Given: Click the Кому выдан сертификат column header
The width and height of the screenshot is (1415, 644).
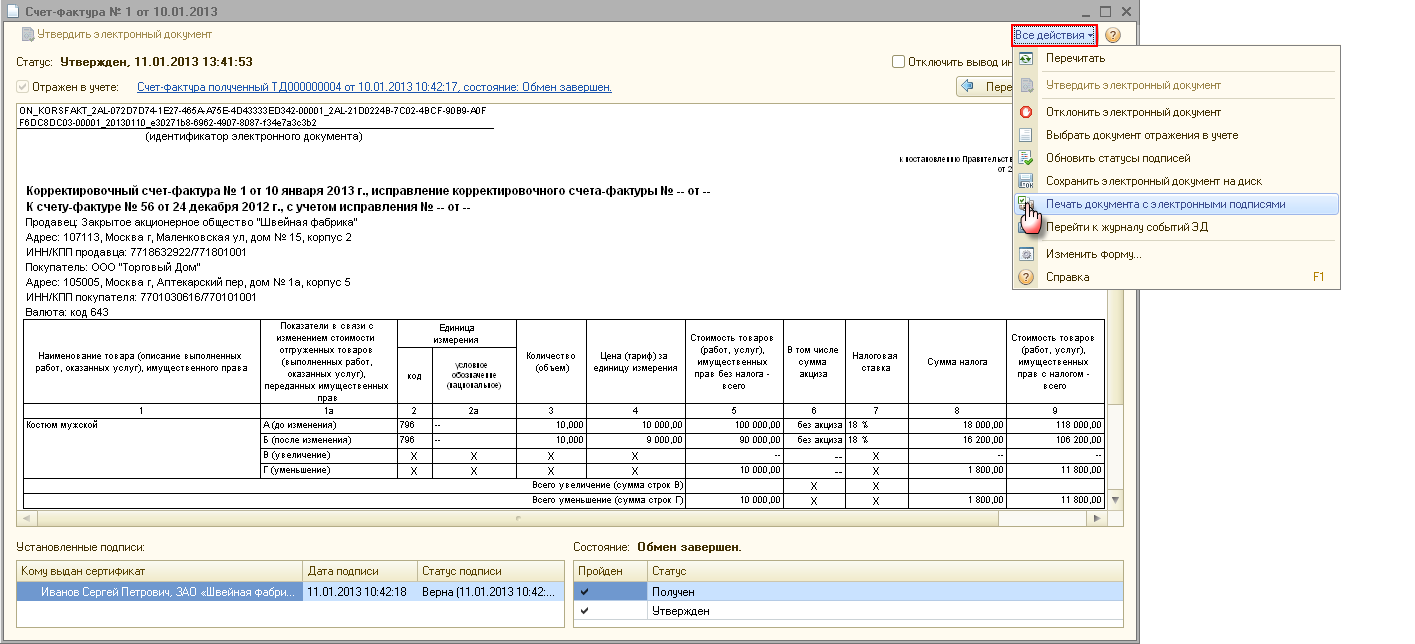Looking at the screenshot, I should click(160, 571).
